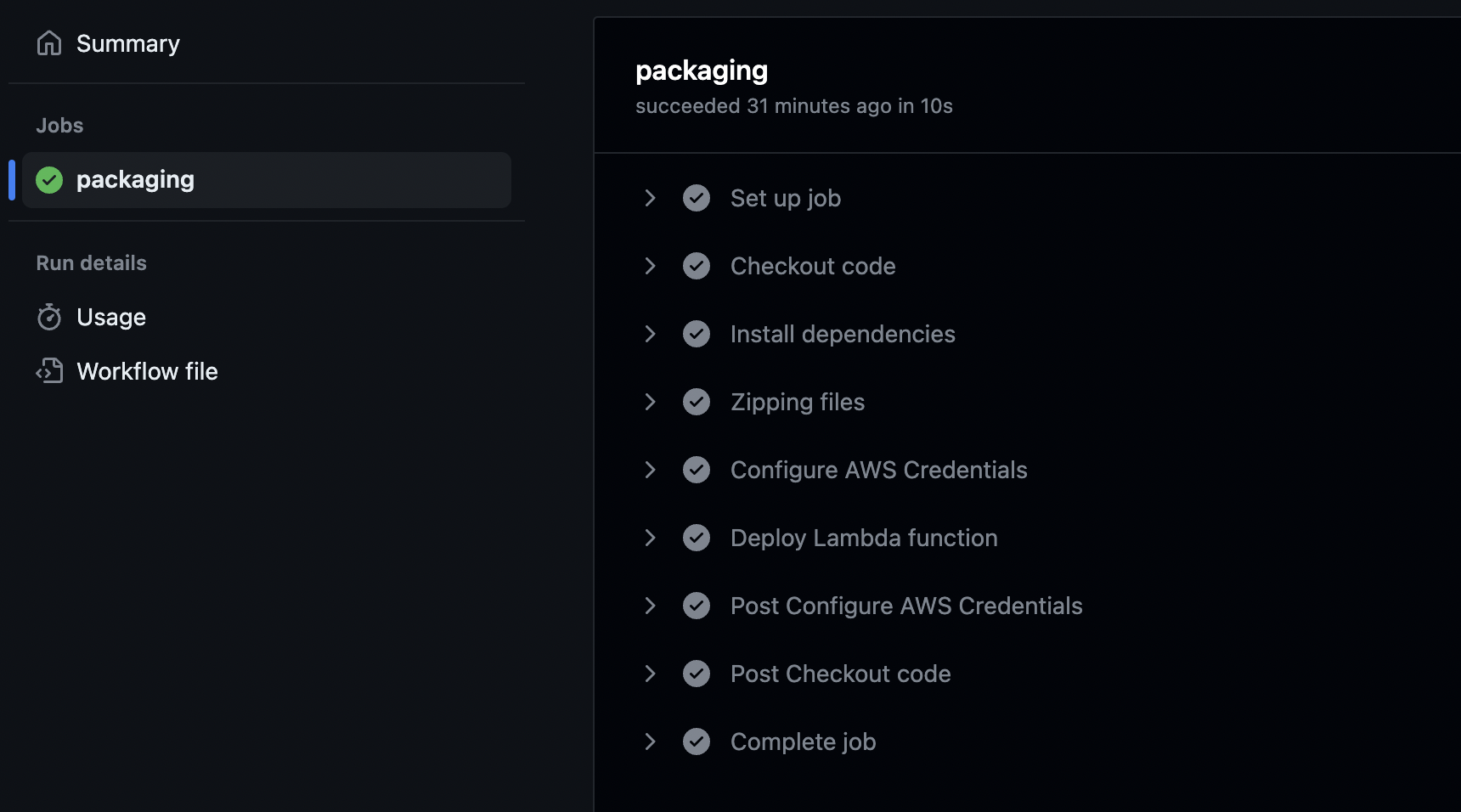This screenshot has width=1461, height=812.
Task: Expand the Post Configure AWS Credentials step
Action: click(x=651, y=606)
